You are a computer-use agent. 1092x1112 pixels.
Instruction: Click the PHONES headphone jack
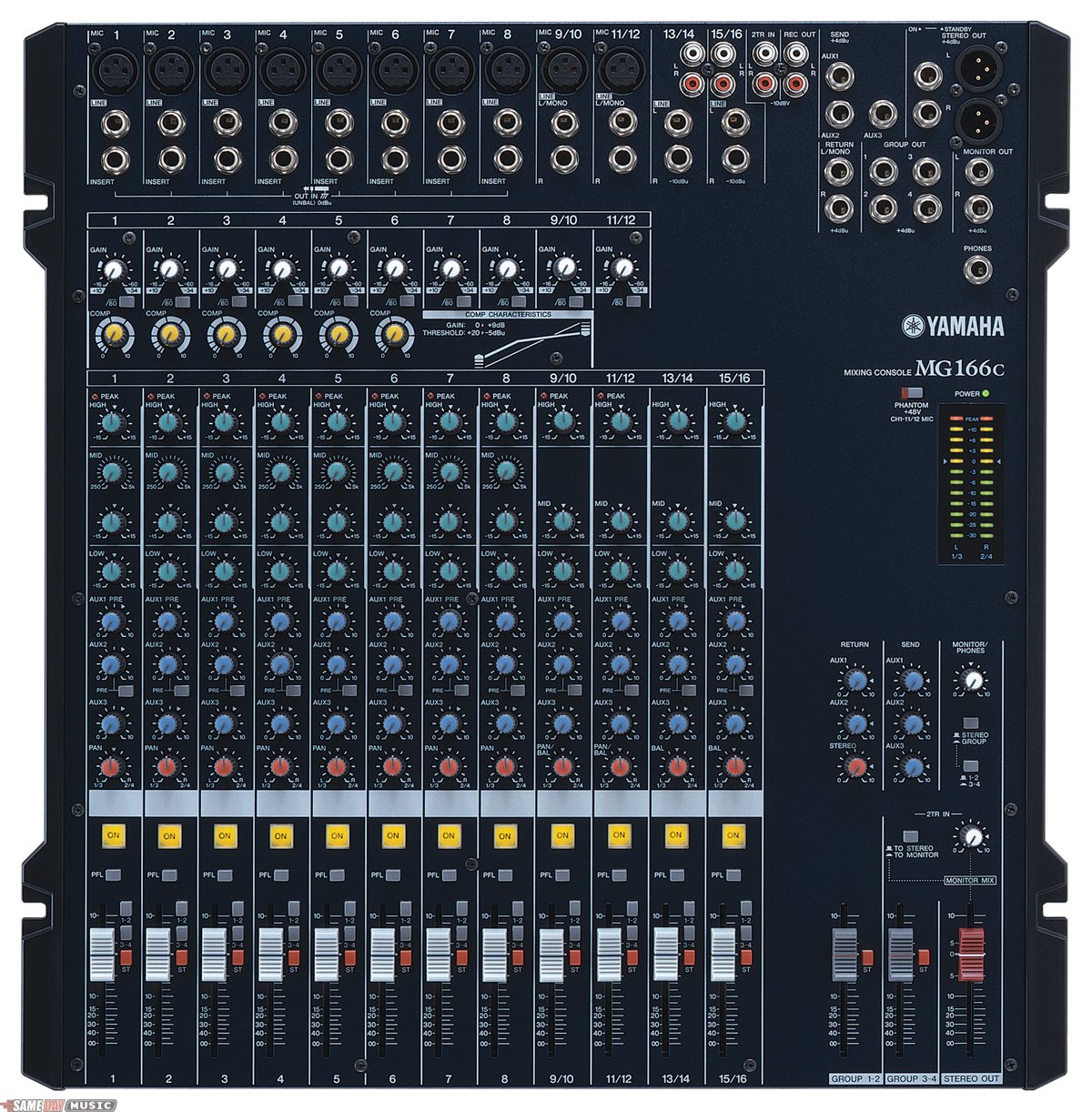click(x=979, y=268)
